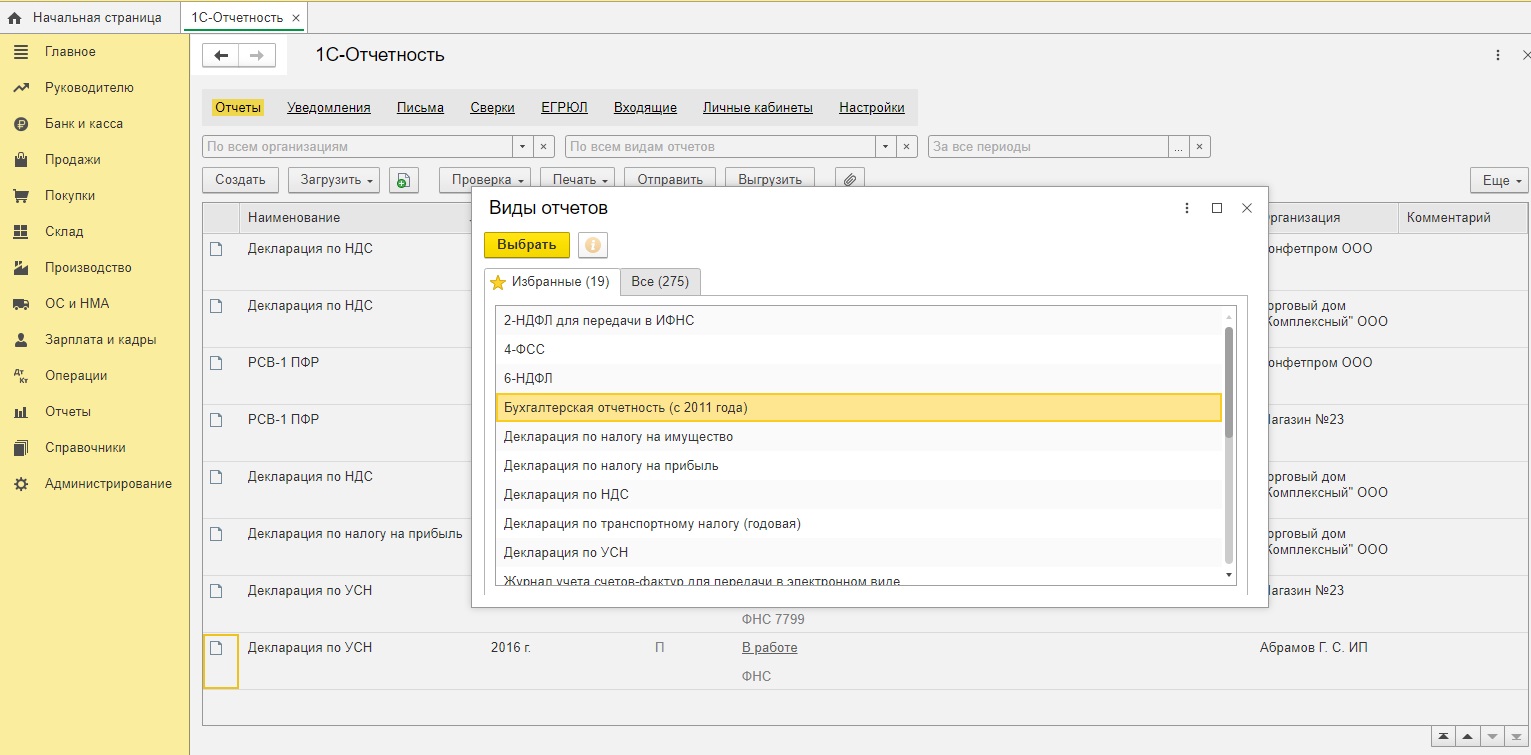Switch to the Письма section
Viewport: 1531px width, 755px height.
420,107
